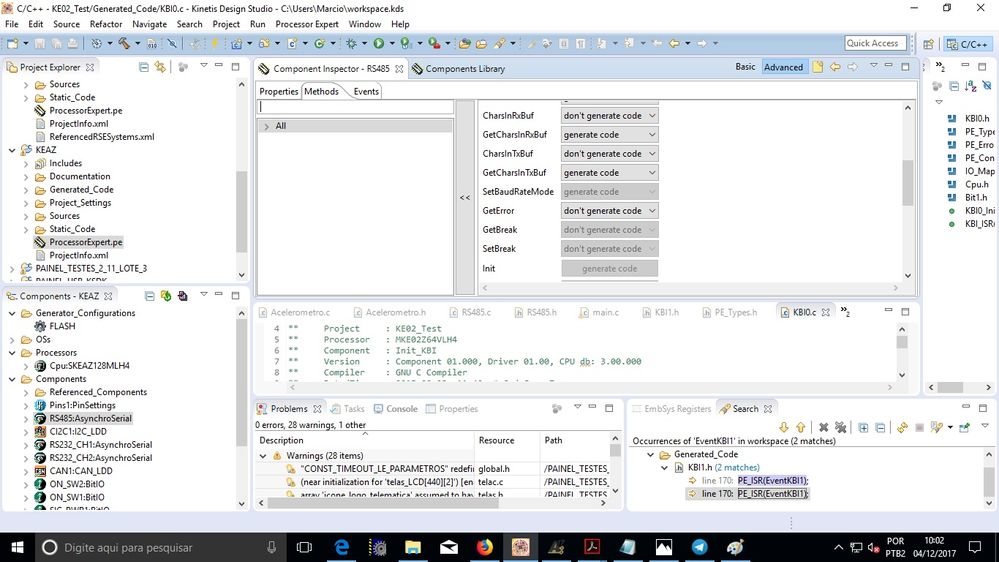Viewport: 999px width, 562px height.
Task: Click Show Next Match arrow in Search
Action: click(784, 427)
